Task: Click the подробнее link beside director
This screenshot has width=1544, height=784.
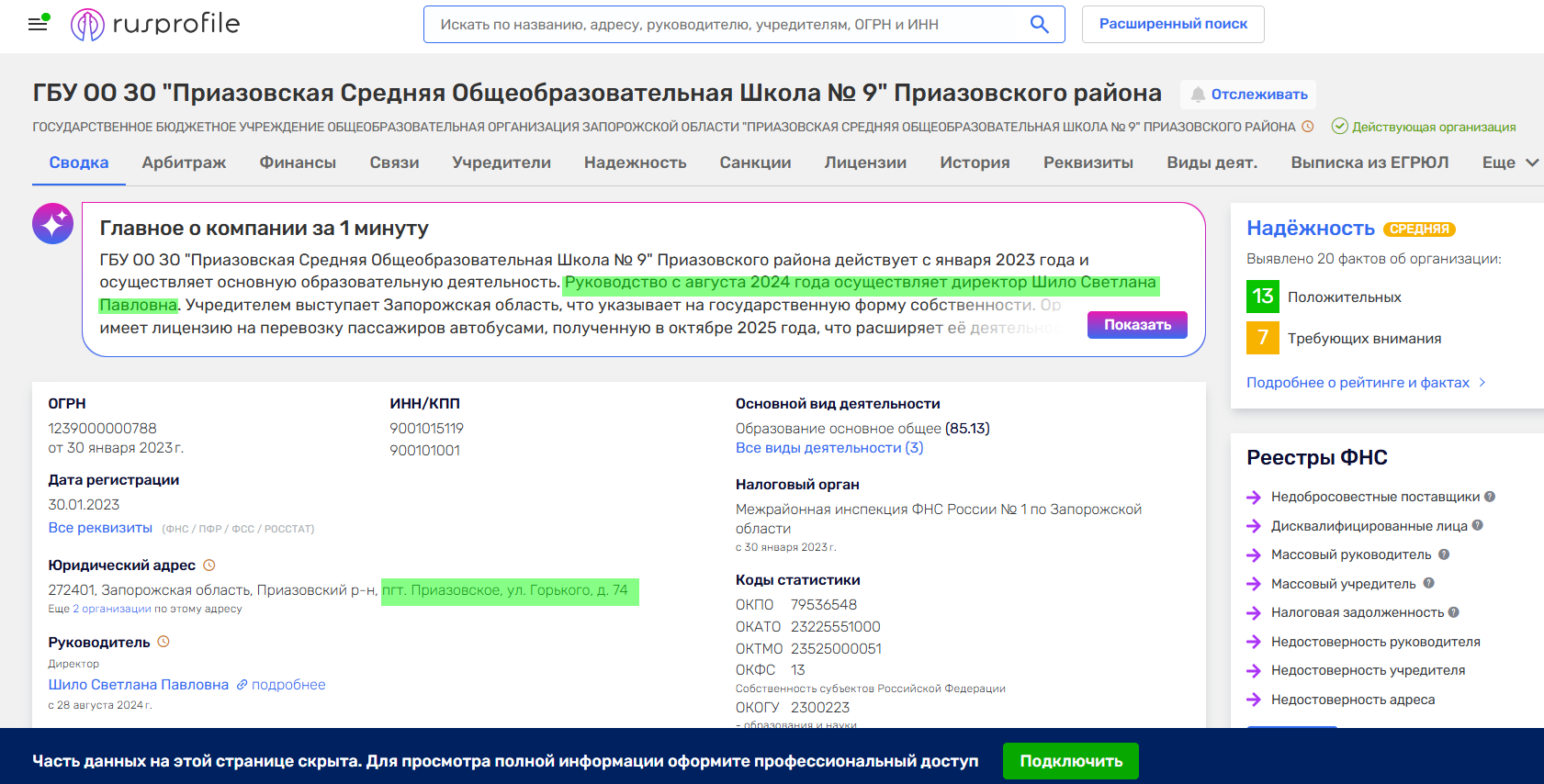Action: coord(288,685)
